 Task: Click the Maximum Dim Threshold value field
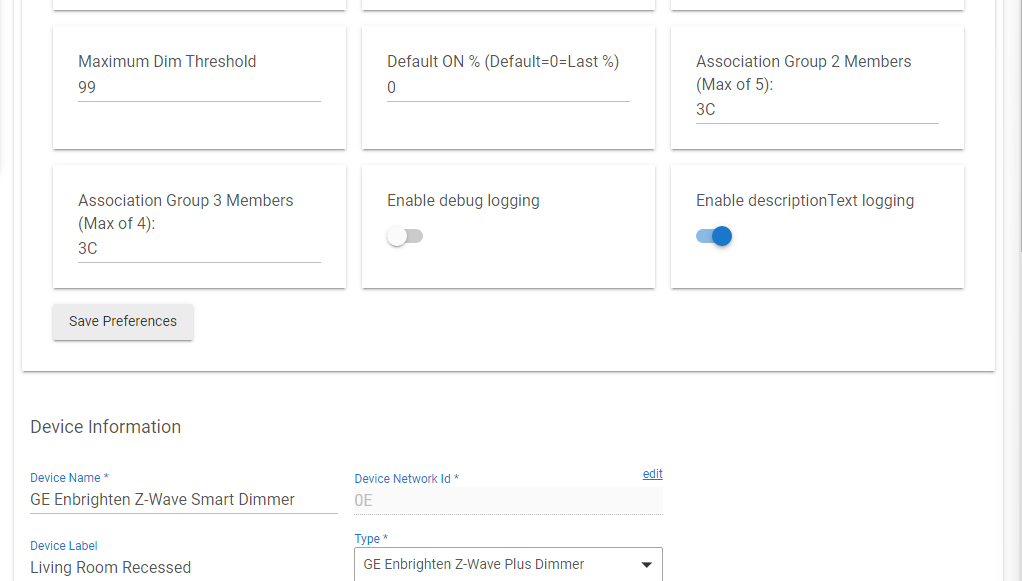[x=199, y=87]
